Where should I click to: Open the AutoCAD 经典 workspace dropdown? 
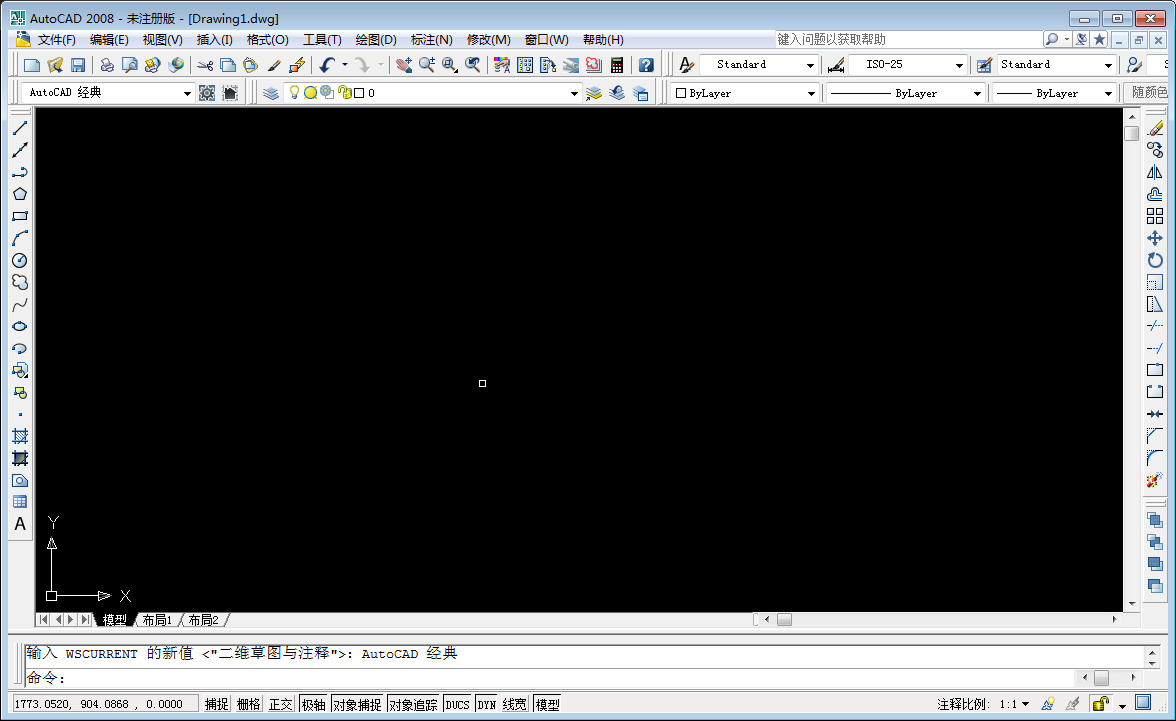click(x=188, y=92)
